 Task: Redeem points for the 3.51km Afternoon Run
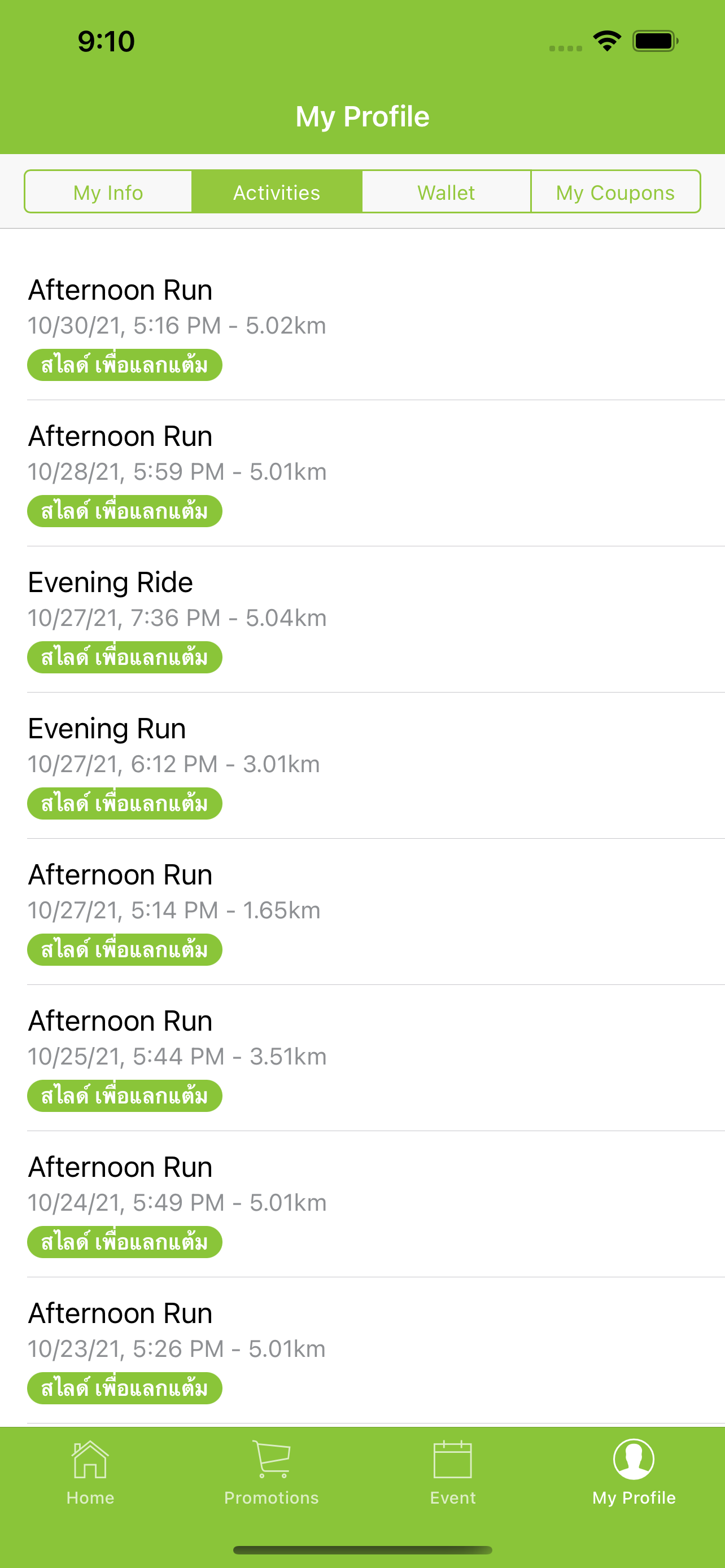[125, 1096]
